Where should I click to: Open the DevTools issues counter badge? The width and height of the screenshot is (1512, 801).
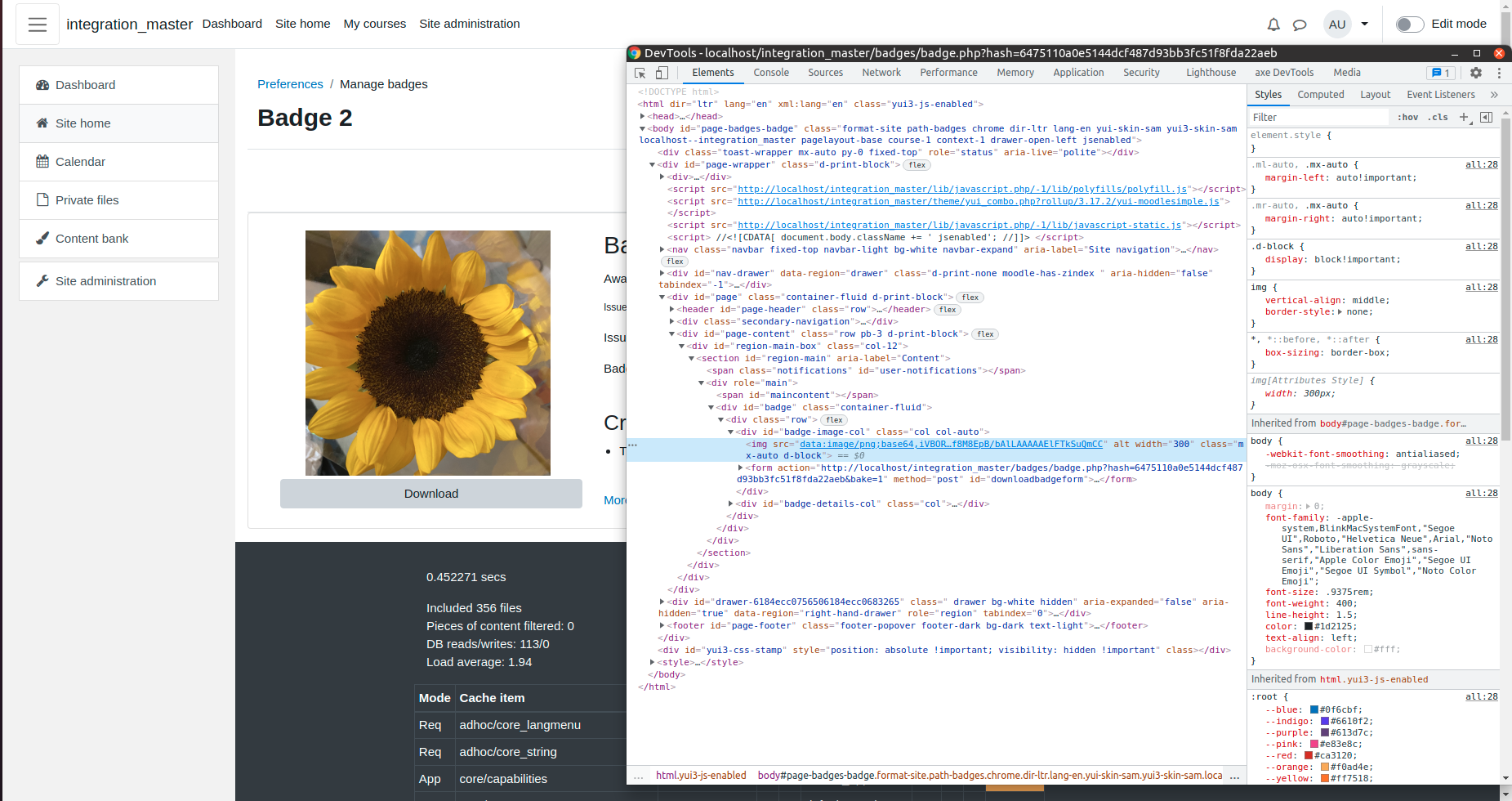tap(1440, 73)
